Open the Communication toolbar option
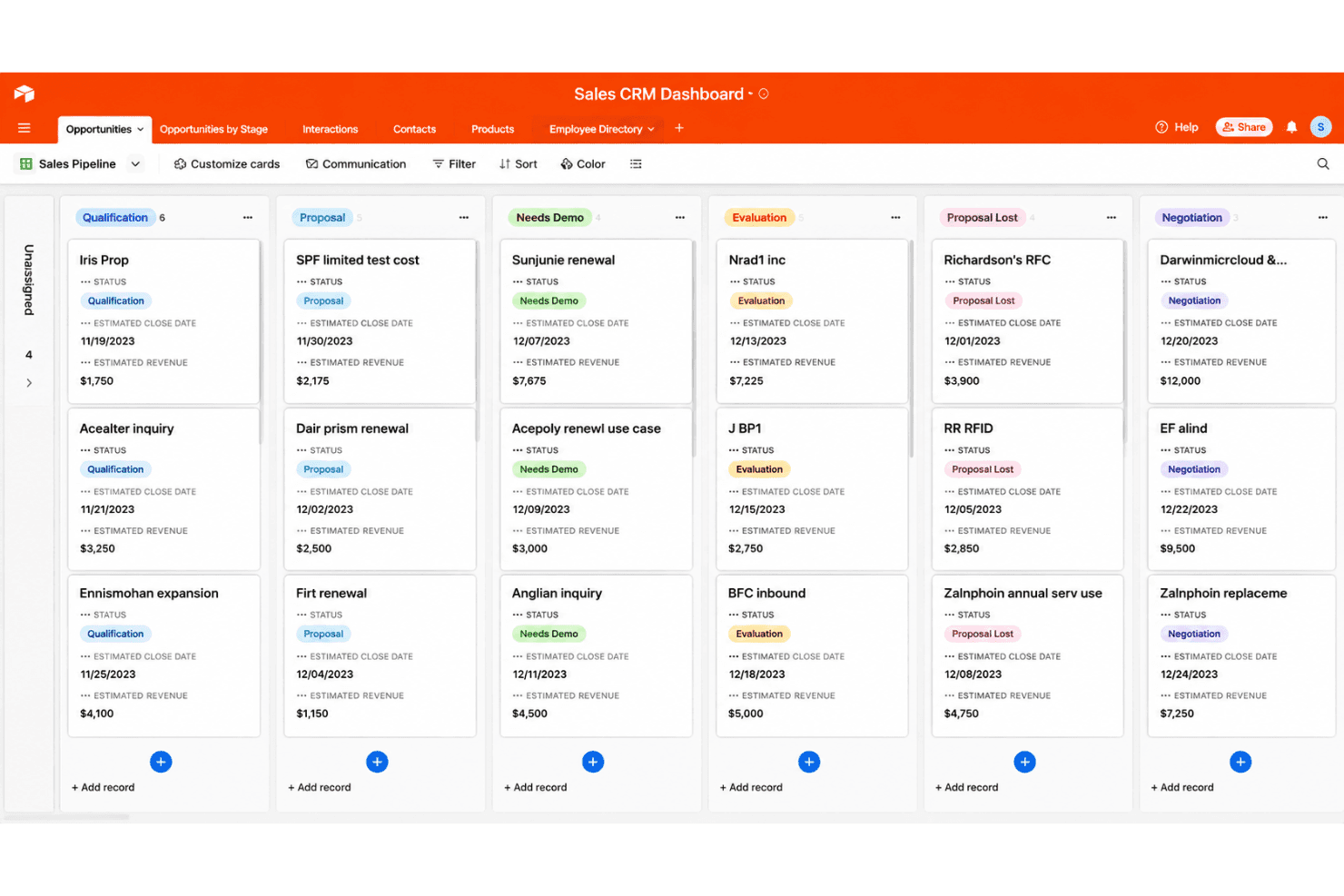The width and height of the screenshot is (1344, 896). tap(356, 164)
